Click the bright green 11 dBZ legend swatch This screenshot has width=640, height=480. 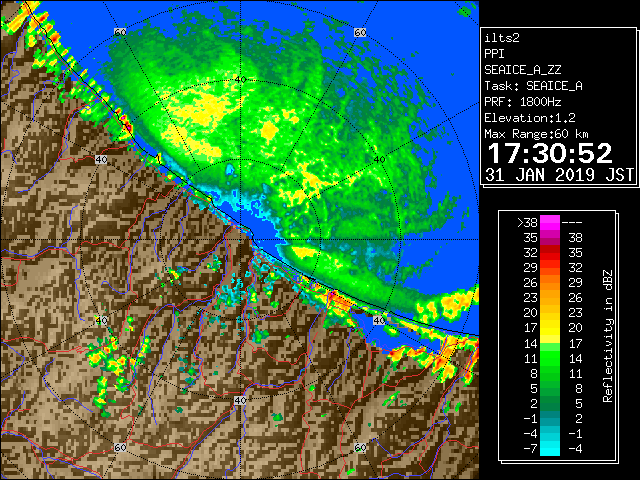click(550, 358)
